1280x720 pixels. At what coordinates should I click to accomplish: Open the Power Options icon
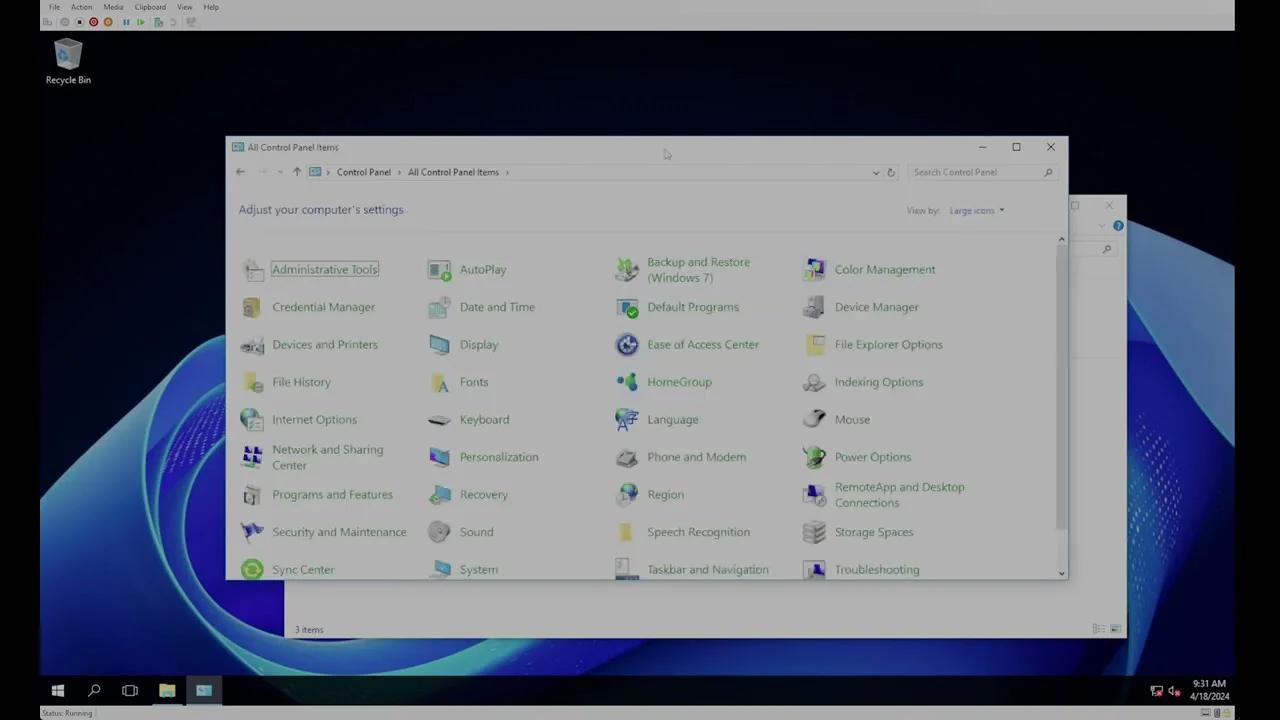click(x=815, y=457)
